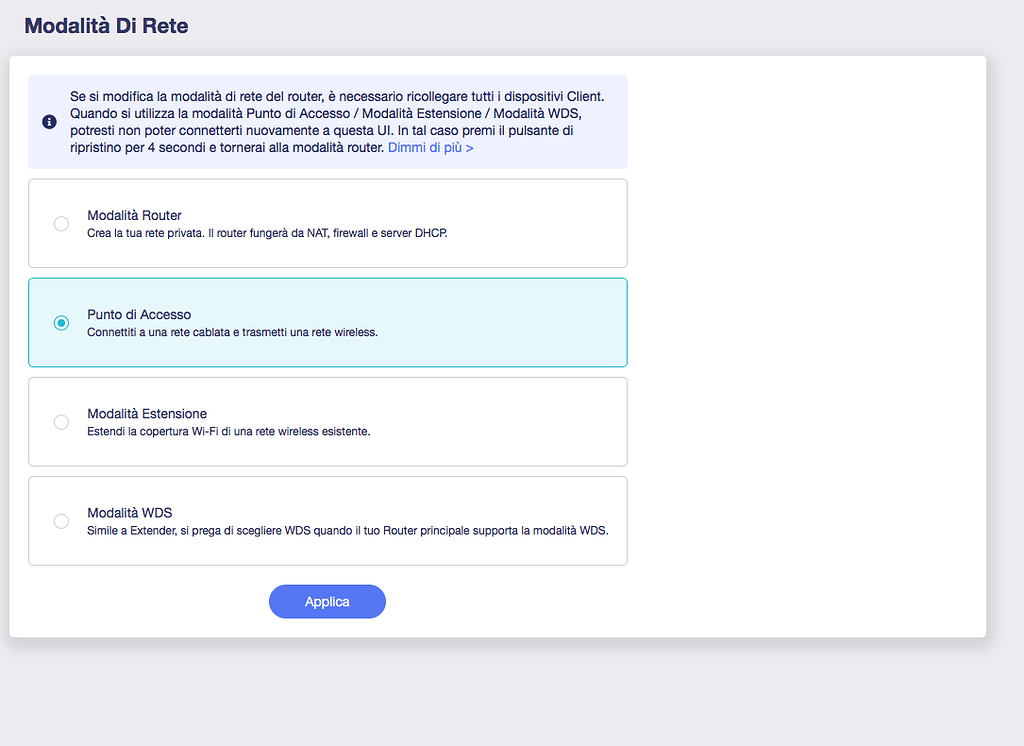The width and height of the screenshot is (1024, 746).
Task: Enable the Modalità WDS radio button
Action: click(61, 521)
